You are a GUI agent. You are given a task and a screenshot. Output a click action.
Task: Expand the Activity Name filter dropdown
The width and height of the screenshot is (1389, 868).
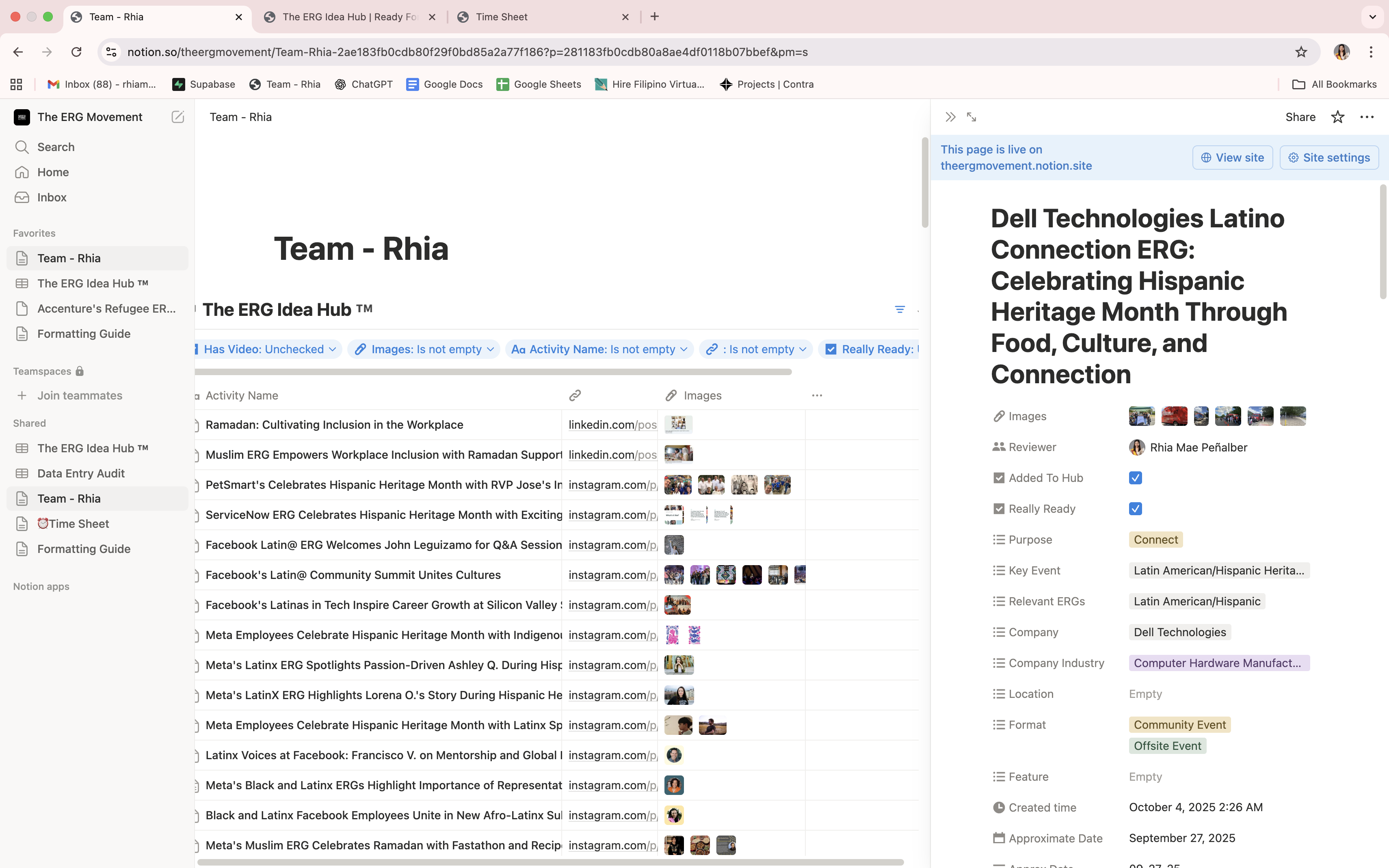click(599, 349)
